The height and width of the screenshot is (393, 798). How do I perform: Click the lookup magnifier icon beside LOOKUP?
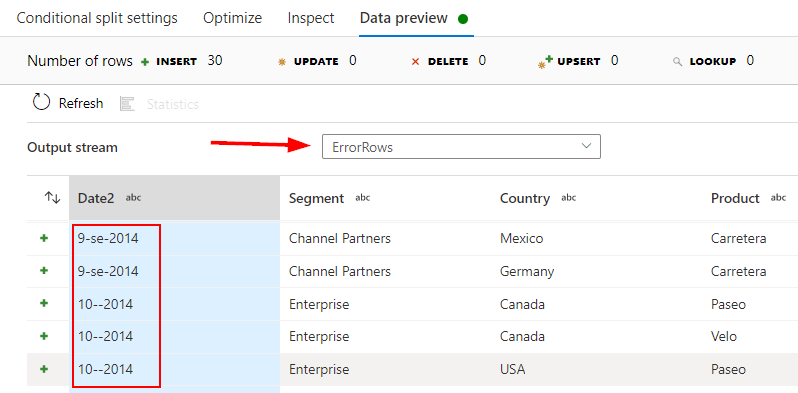677,62
